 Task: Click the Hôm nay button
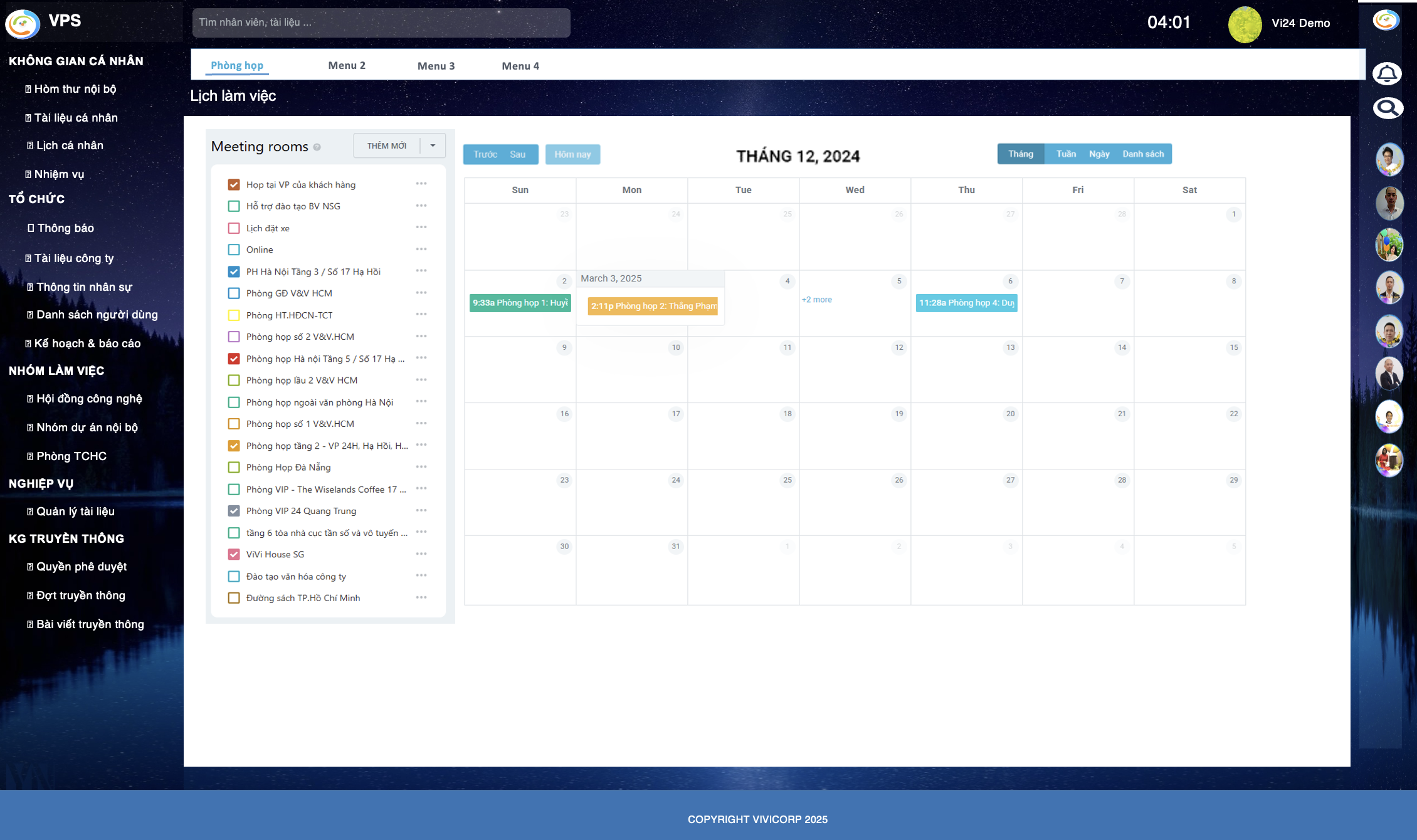[x=572, y=154]
